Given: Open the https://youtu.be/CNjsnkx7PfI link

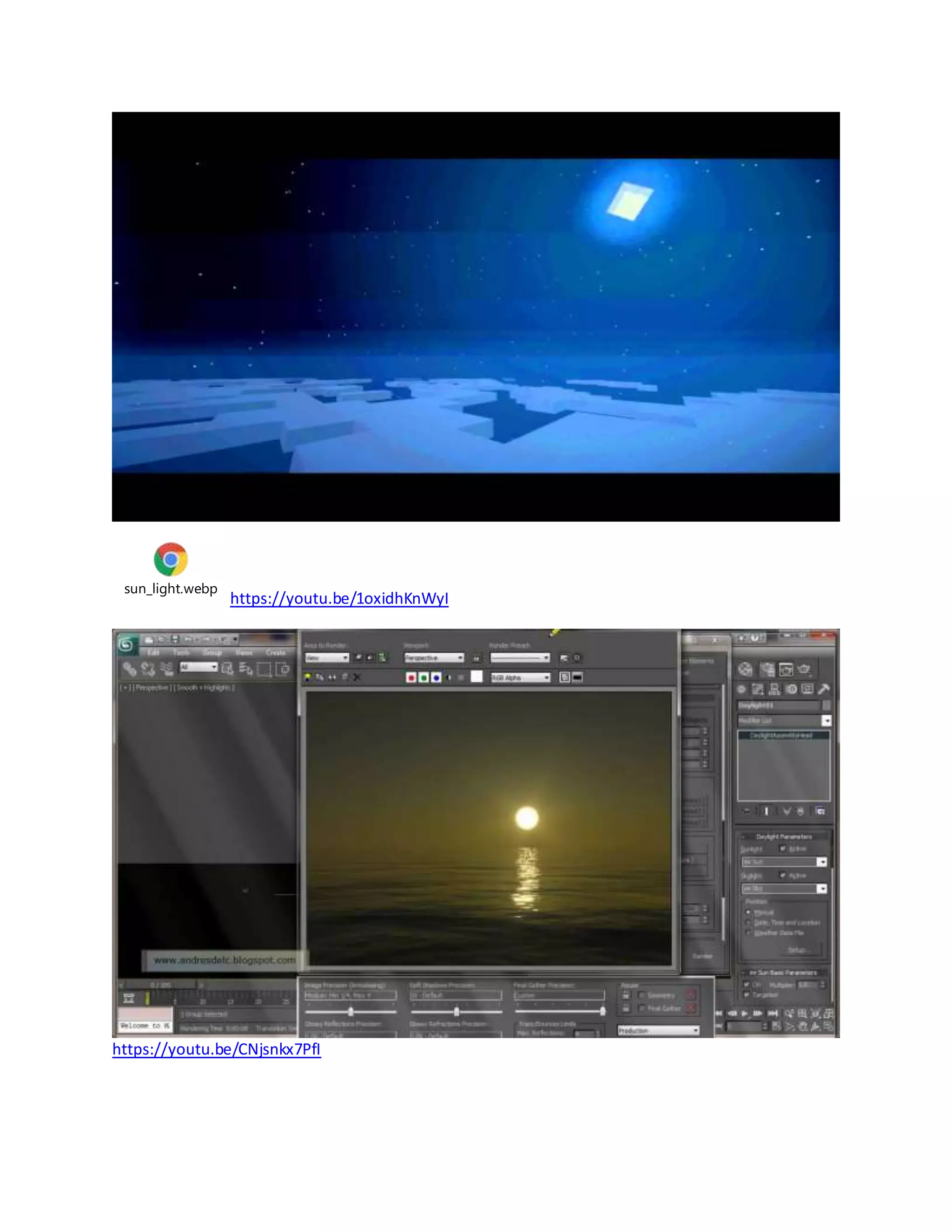Looking at the screenshot, I should point(217,1049).
